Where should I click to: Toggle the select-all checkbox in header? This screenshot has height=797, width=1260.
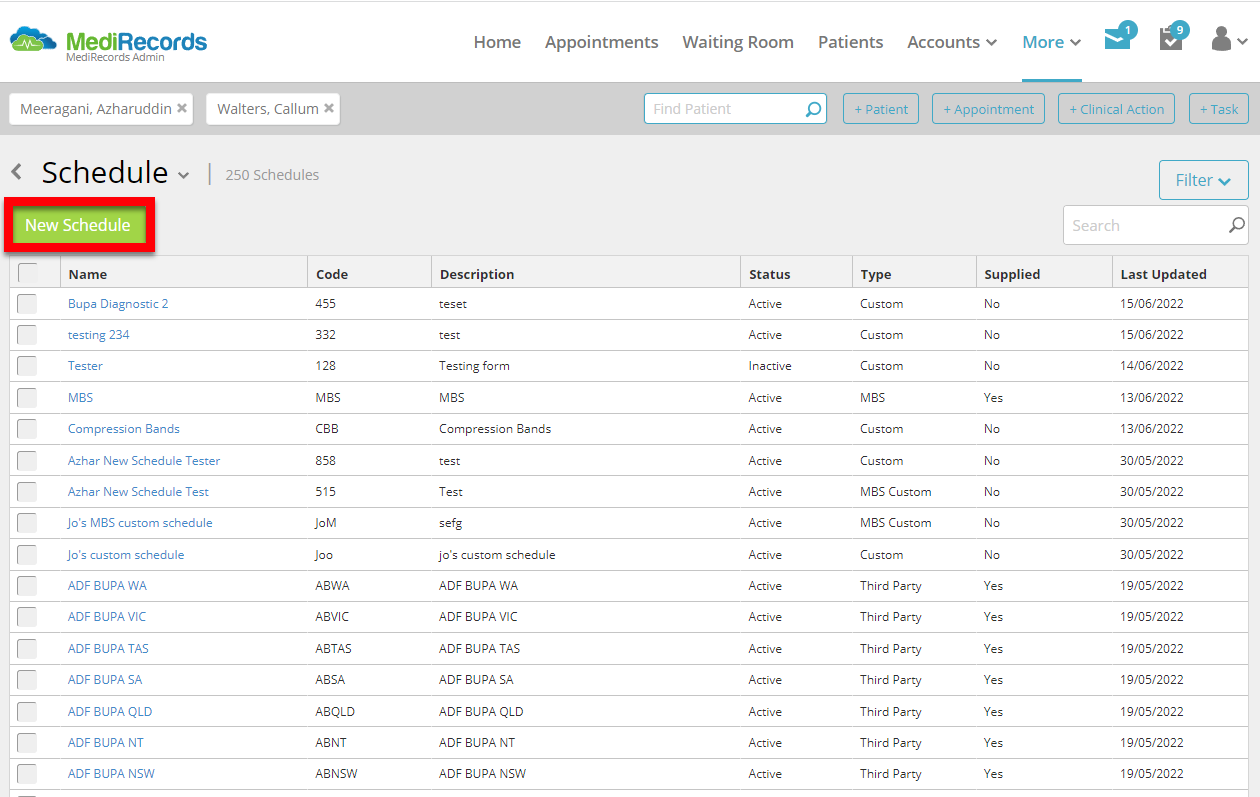pyautogui.click(x=28, y=273)
